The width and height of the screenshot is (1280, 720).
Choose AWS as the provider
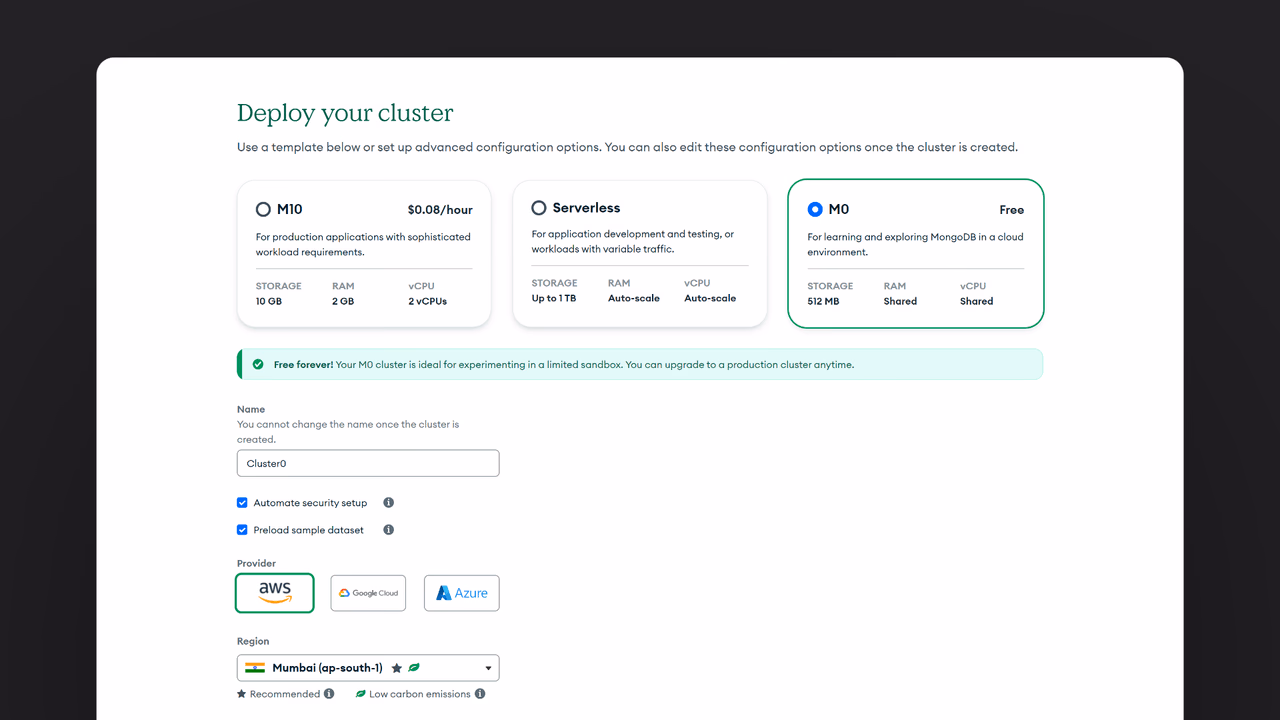(275, 593)
